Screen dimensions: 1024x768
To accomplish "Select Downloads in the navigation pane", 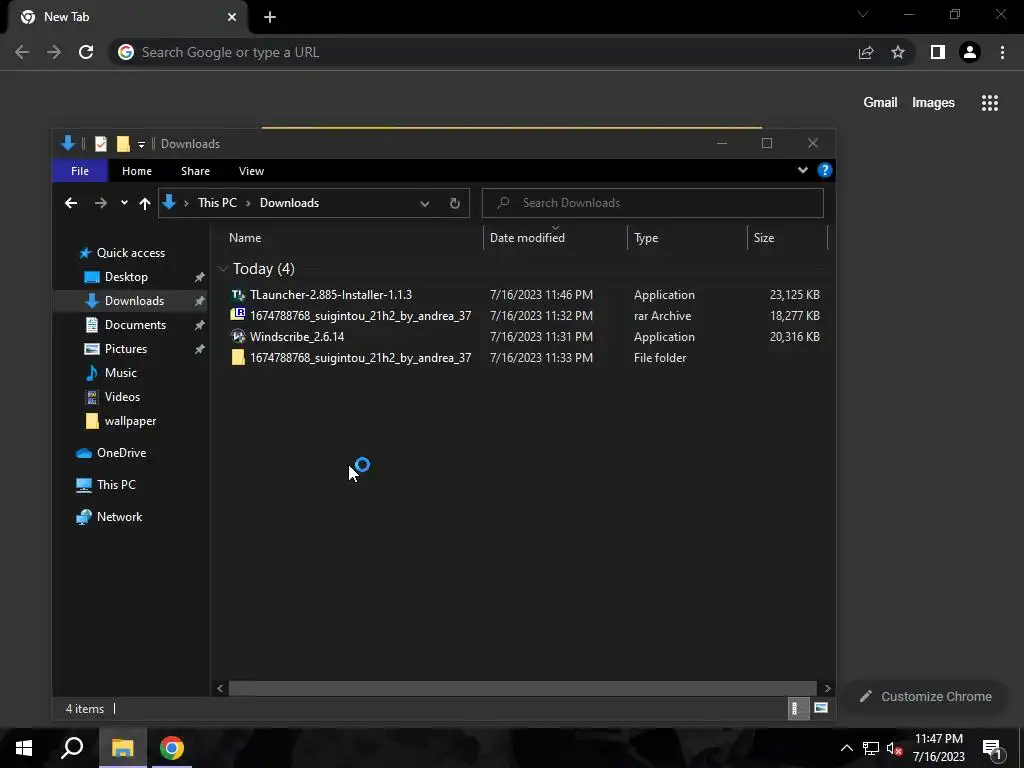I will tap(134, 300).
